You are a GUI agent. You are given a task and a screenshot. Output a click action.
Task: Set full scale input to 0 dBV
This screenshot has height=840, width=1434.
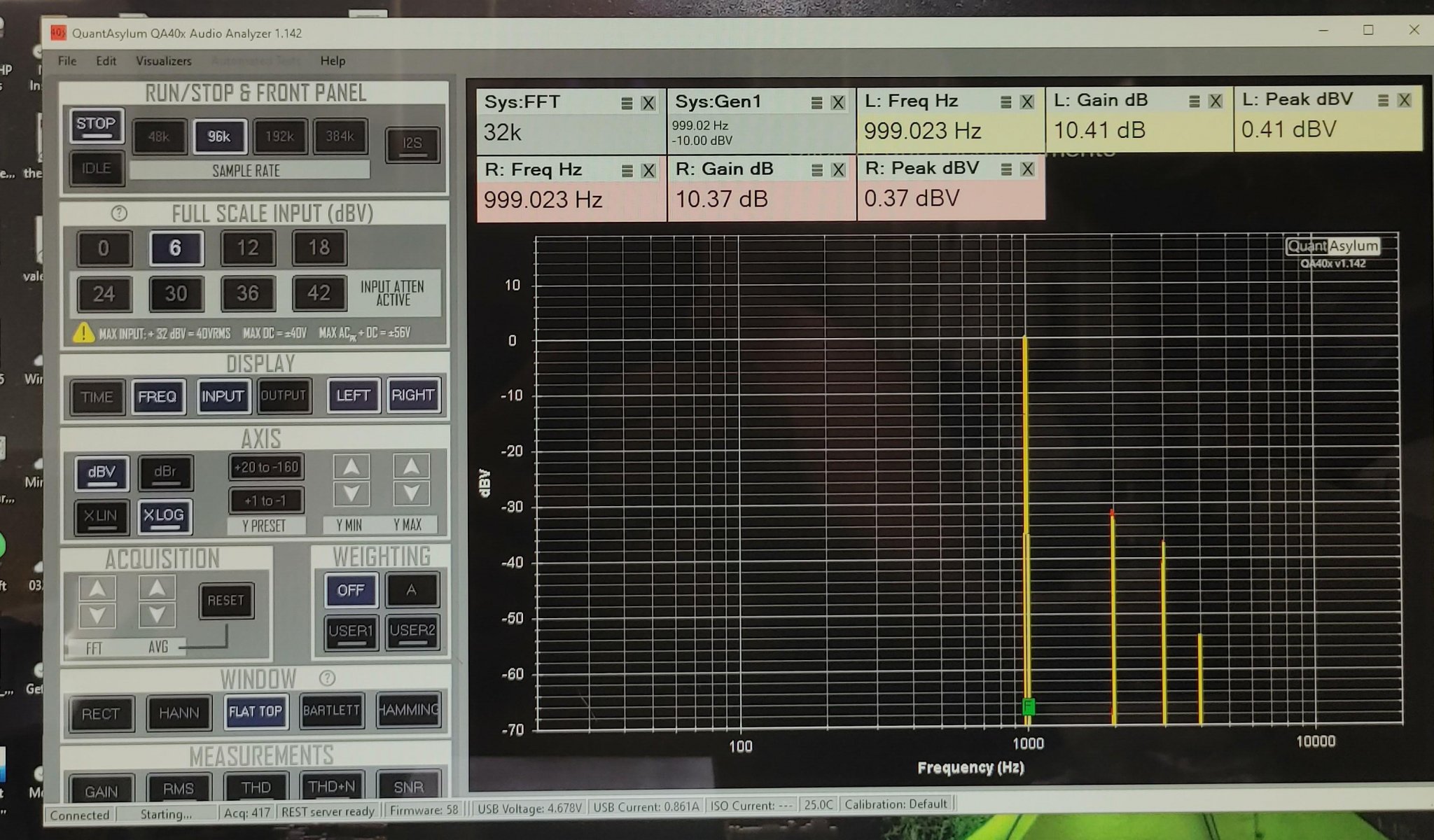[x=104, y=248]
